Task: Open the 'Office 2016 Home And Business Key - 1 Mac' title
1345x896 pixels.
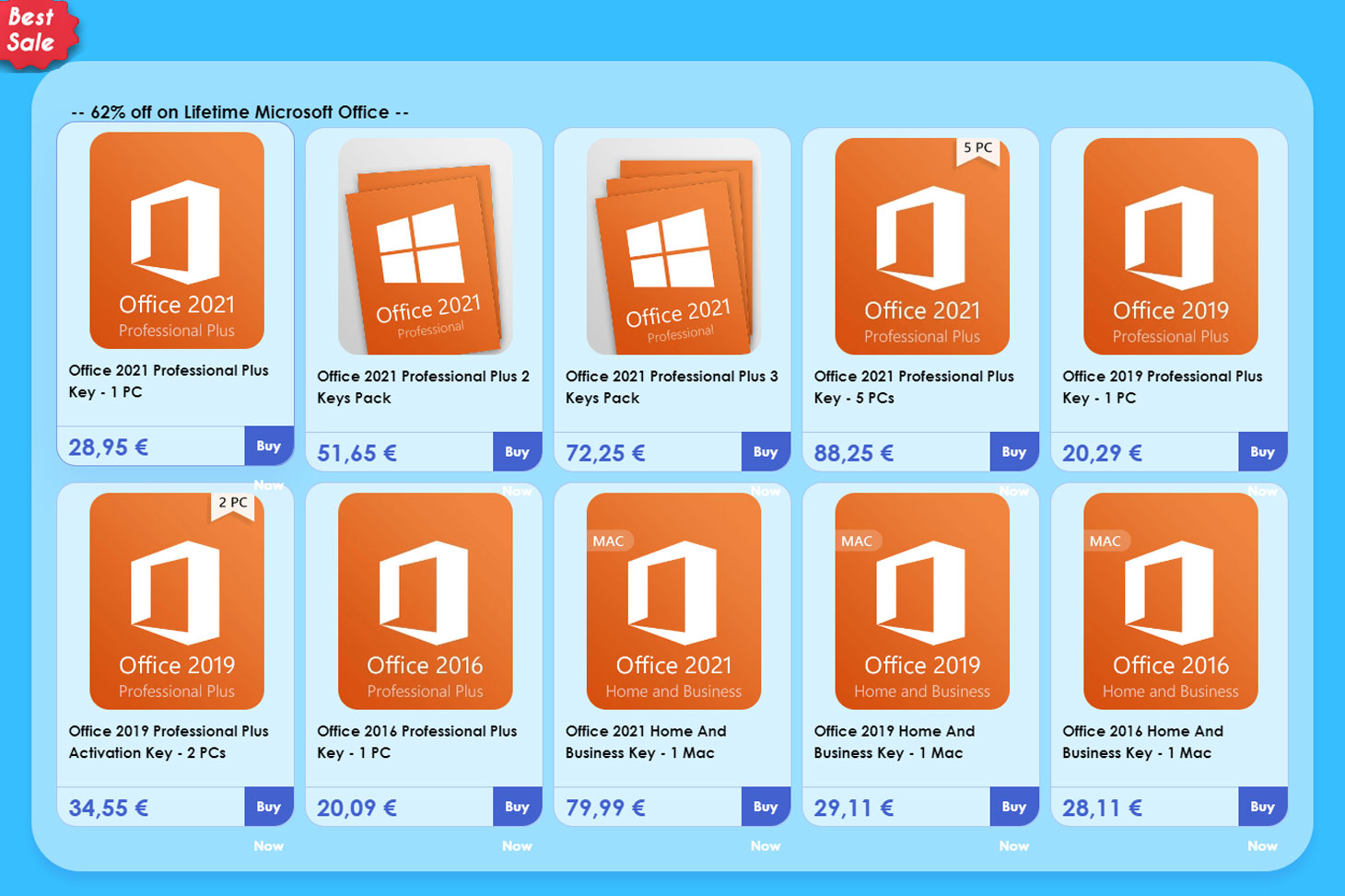Action: click(1143, 741)
